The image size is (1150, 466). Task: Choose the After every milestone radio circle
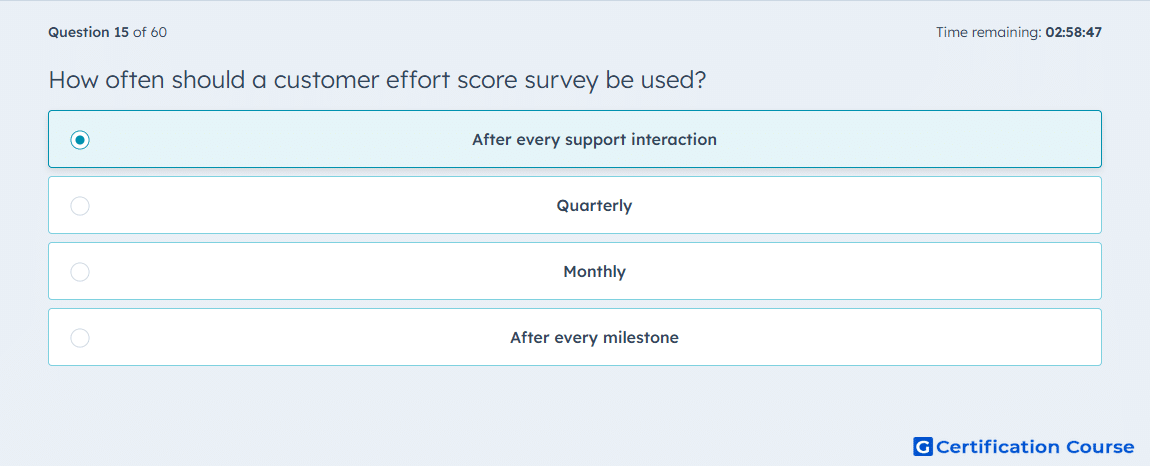80,338
